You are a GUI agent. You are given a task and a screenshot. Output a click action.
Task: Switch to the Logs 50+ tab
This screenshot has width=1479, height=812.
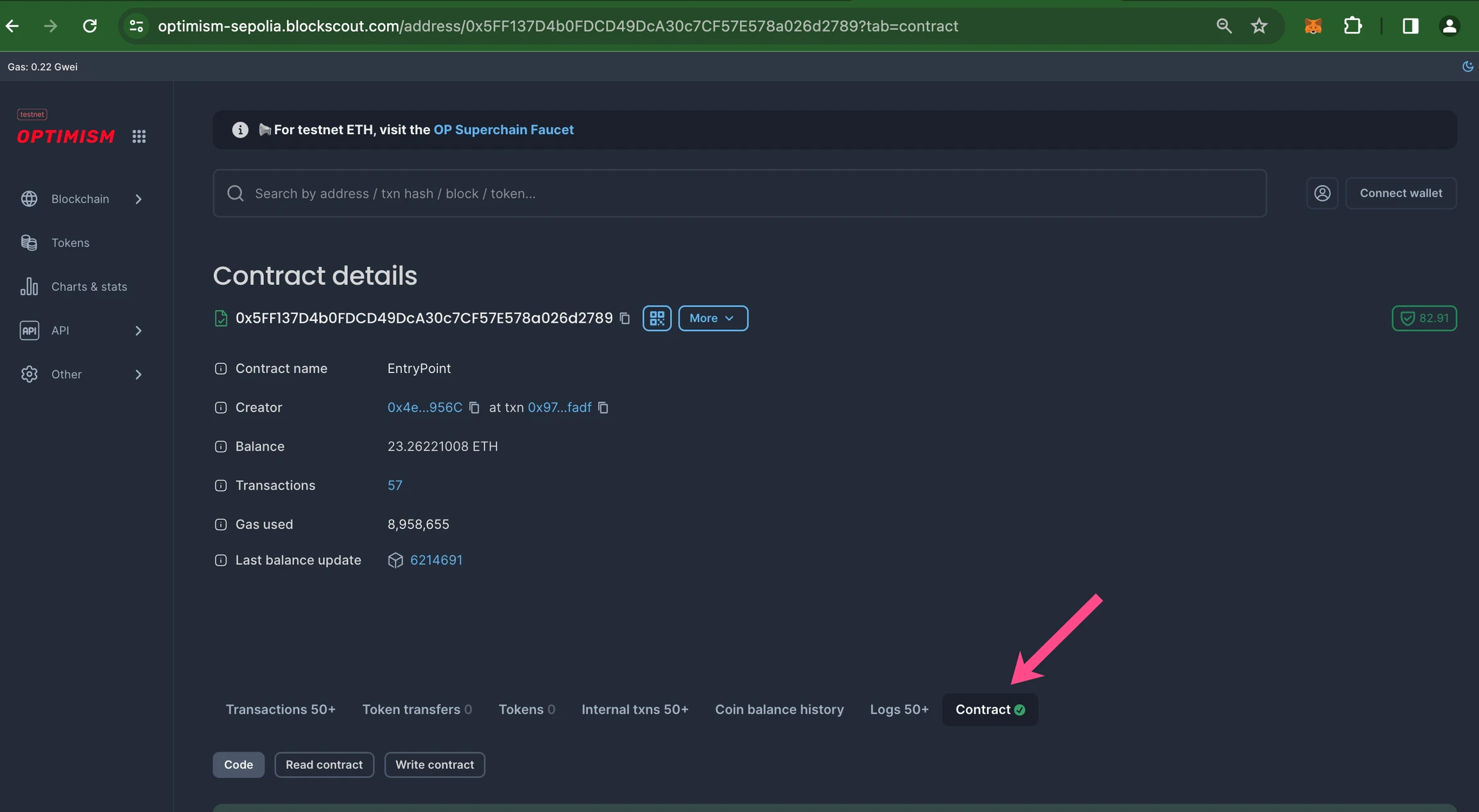(x=899, y=709)
